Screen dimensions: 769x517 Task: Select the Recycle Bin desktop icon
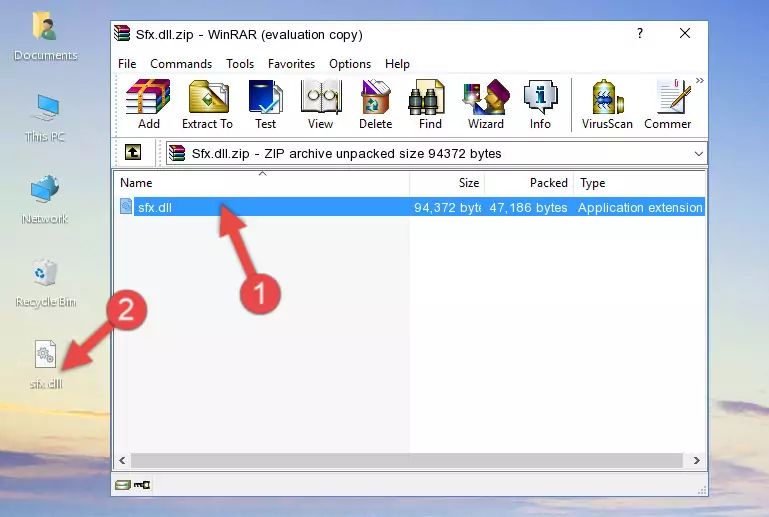click(x=45, y=283)
